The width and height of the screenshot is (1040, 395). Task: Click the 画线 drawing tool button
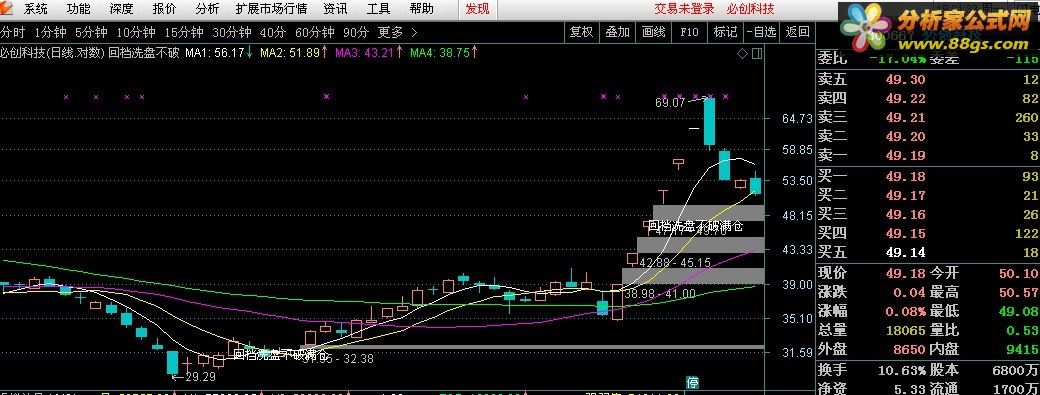653,32
